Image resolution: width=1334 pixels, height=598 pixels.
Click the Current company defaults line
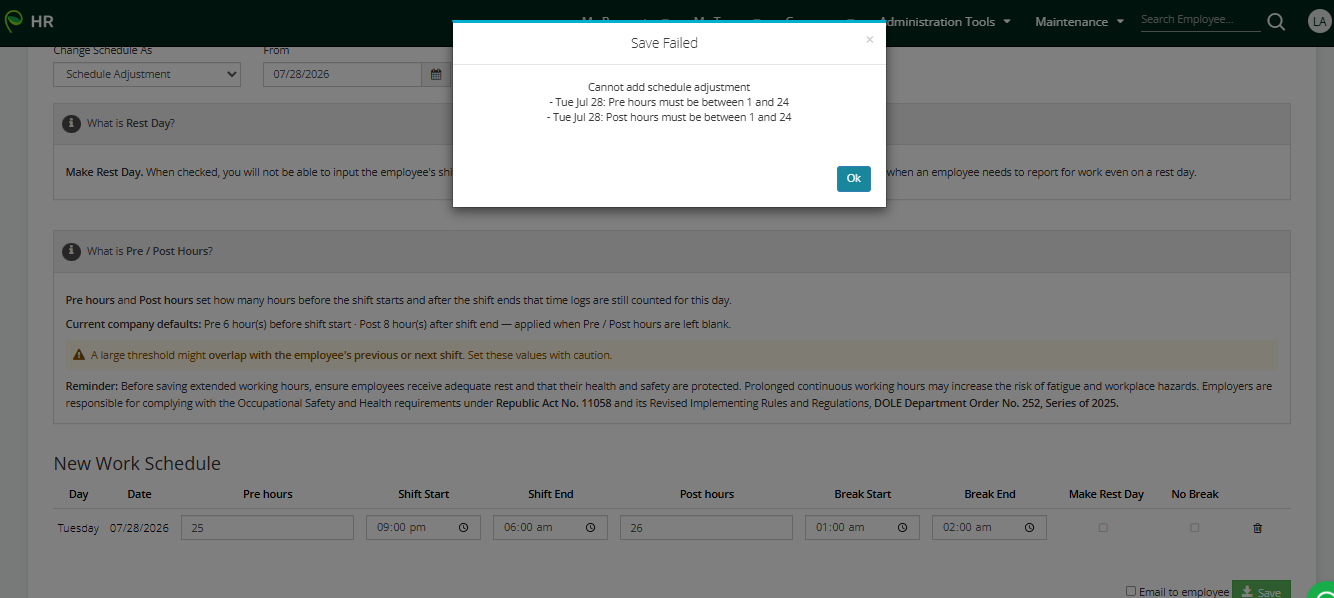pos(399,324)
